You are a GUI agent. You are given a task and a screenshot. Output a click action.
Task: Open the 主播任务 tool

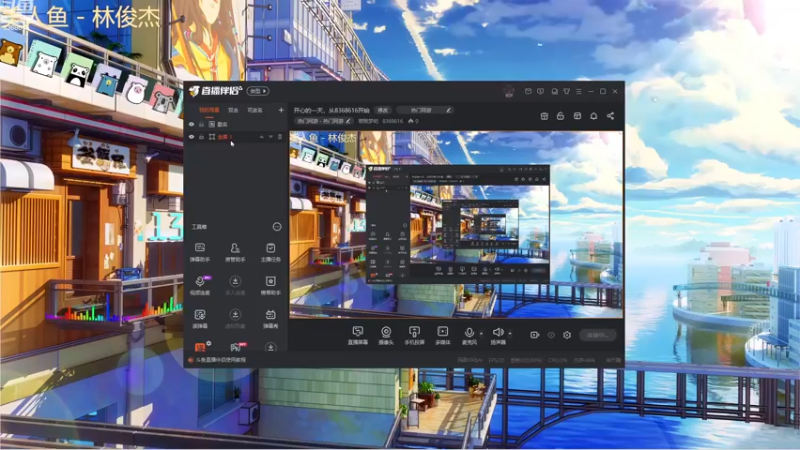click(x=270, y=252)
